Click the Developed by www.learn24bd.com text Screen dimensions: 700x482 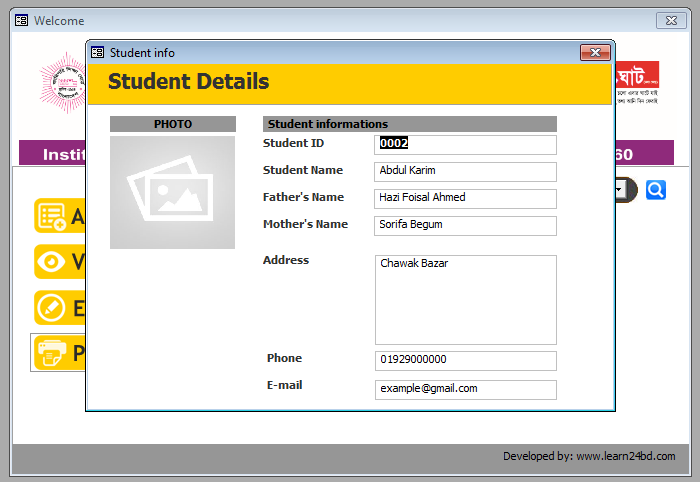[x=589, y=456]
